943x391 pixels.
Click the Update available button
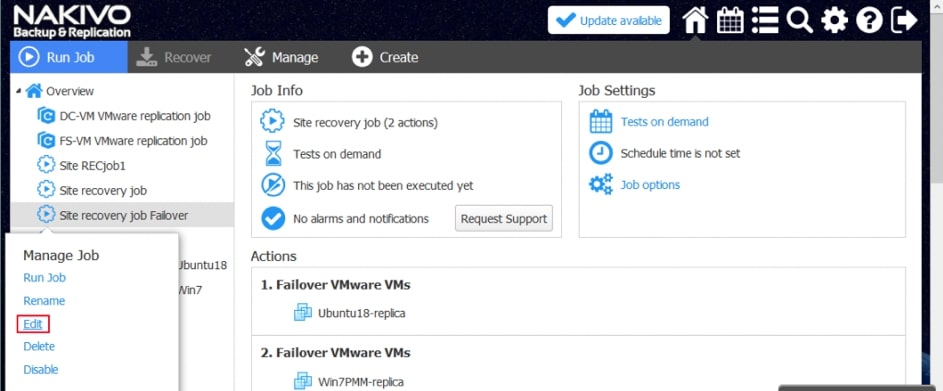[x=609, y=20]
